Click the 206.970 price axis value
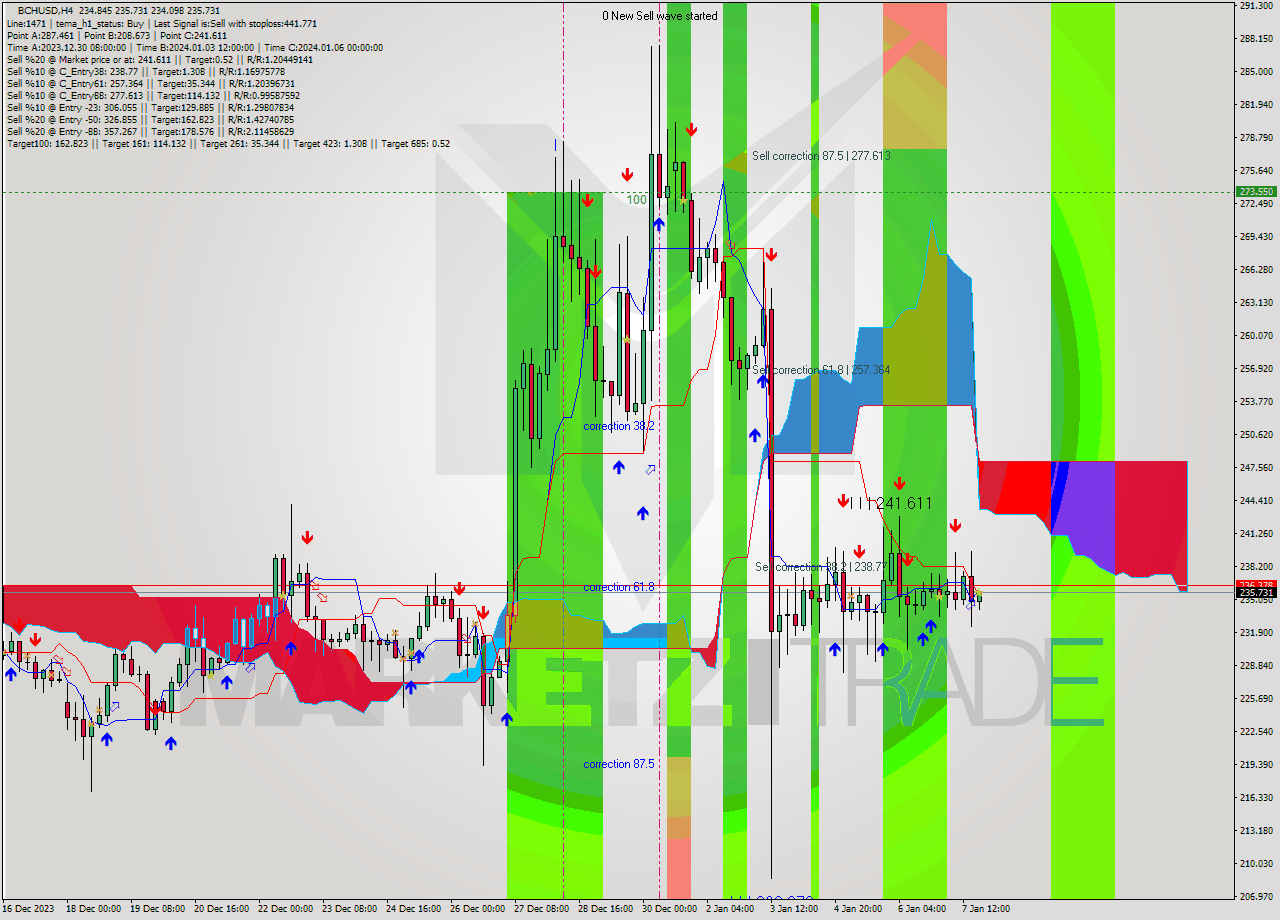The width and height of the screenshot is (1280, 920). pos(1256,896)
